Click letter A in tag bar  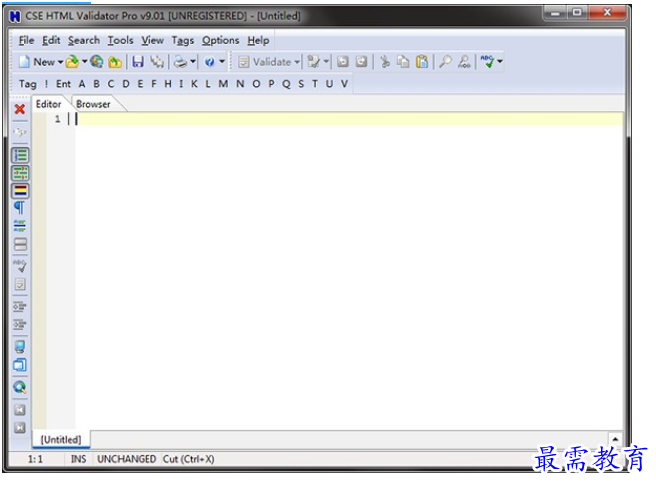pos(82,84)
